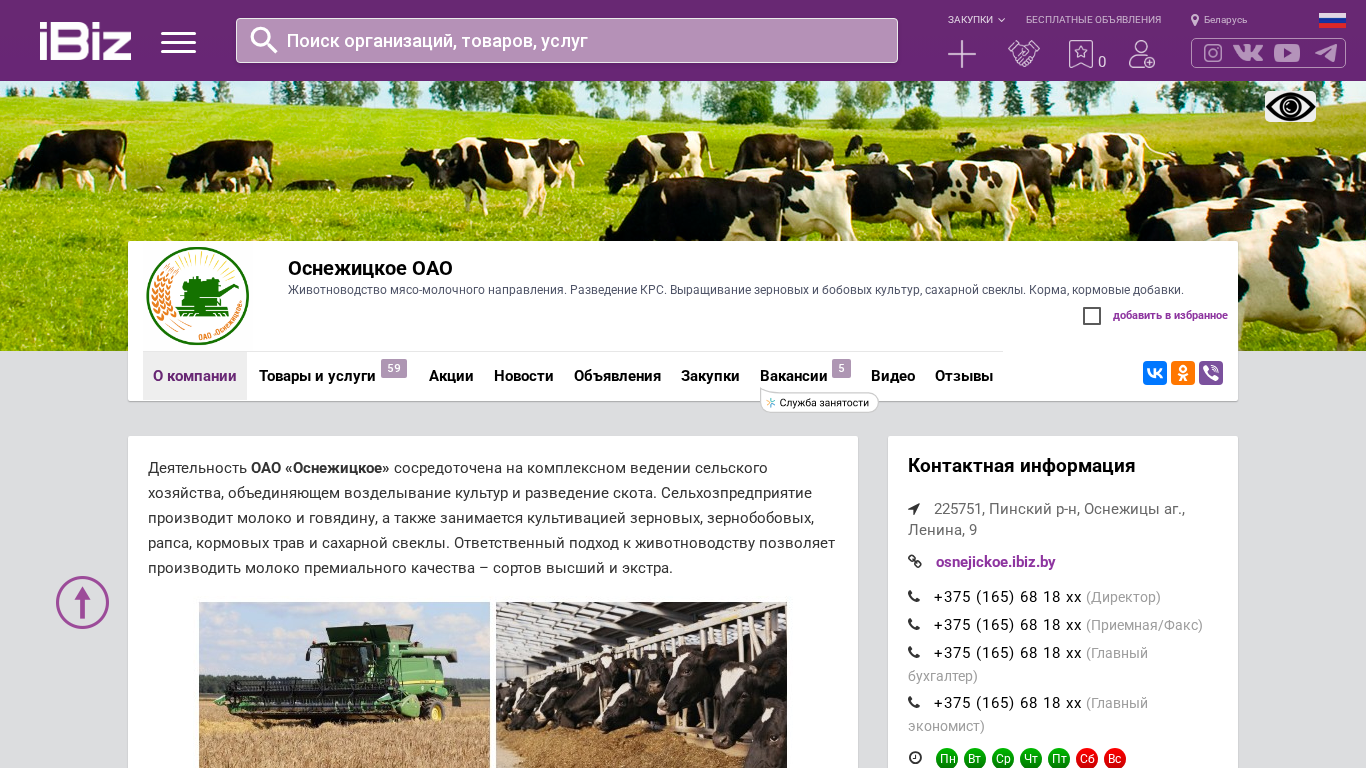This screenshot has width=1366, height=768.
Task: Share via blue VK button
Action: [x=1155, y=373]
